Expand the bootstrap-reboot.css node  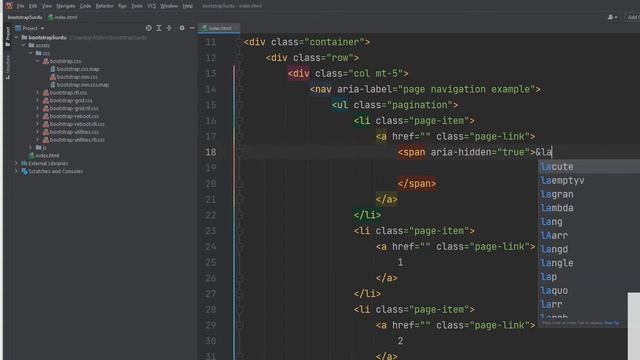38,116
